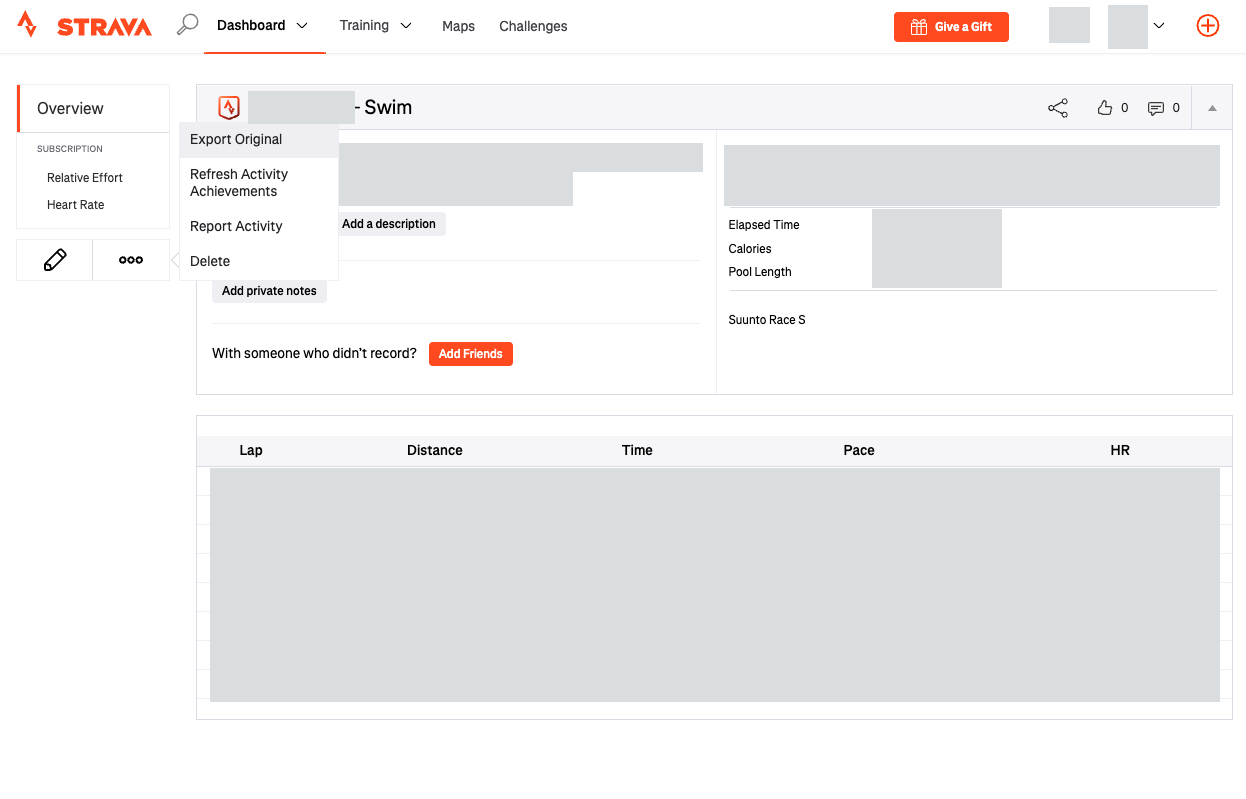Click the gift icon in Give a Gift

919,27
